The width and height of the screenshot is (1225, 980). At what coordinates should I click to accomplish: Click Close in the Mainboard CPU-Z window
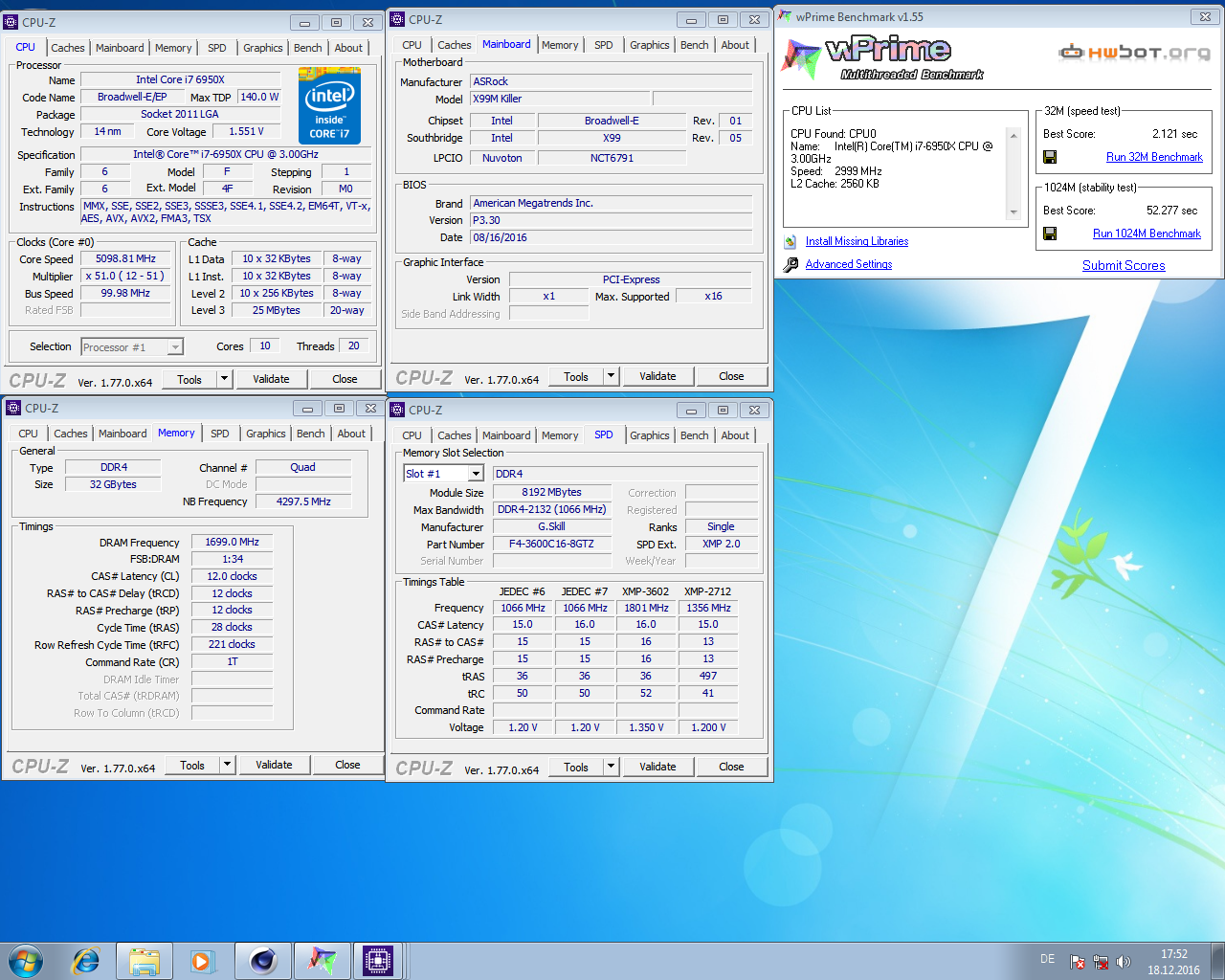pyautogui.click(x=731, y=376)
